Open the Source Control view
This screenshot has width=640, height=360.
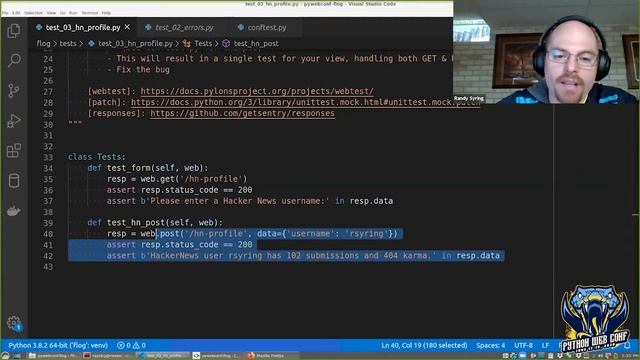tap(14, 90)
